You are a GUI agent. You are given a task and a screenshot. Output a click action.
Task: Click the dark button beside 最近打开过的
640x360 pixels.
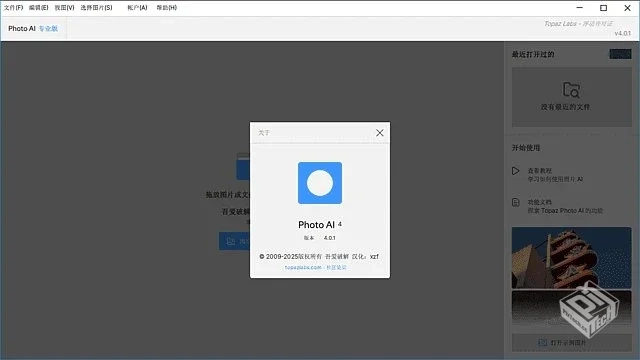pos(620,54)
